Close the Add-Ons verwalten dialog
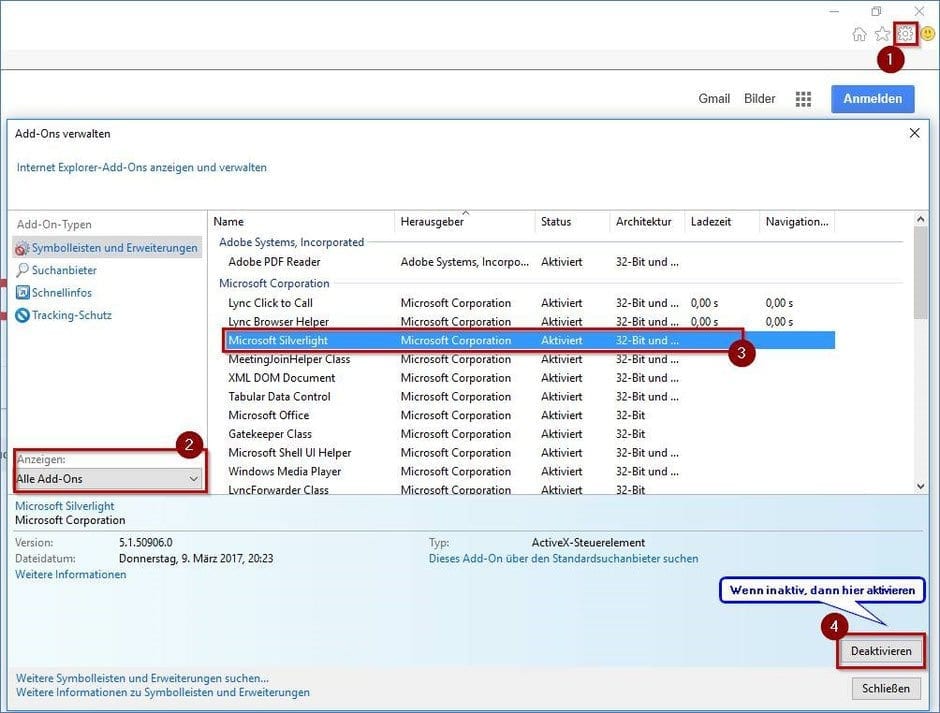Viewport: 940px width, 713px height. click(x=914, y=133)
